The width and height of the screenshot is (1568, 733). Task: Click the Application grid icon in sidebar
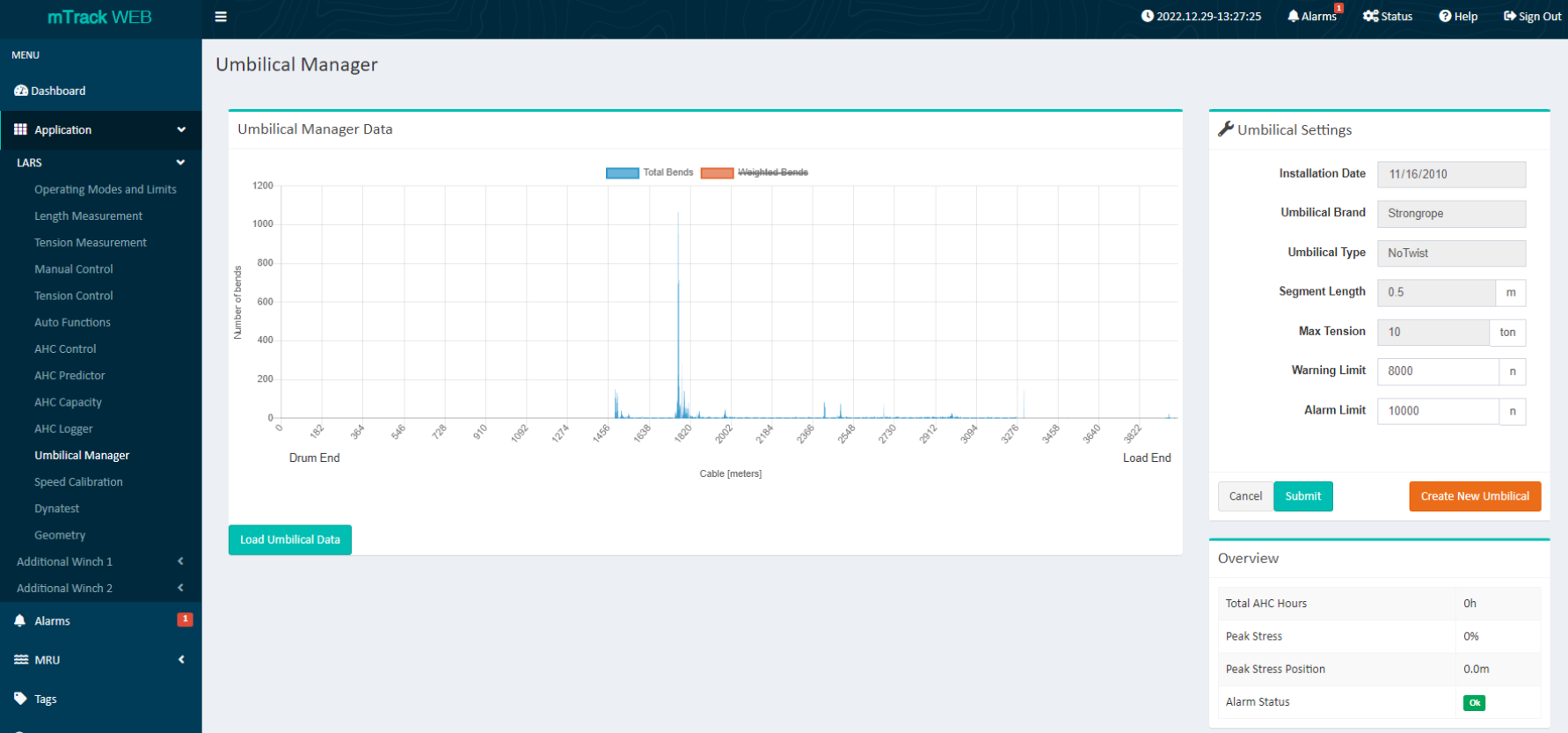coord(20,129)
